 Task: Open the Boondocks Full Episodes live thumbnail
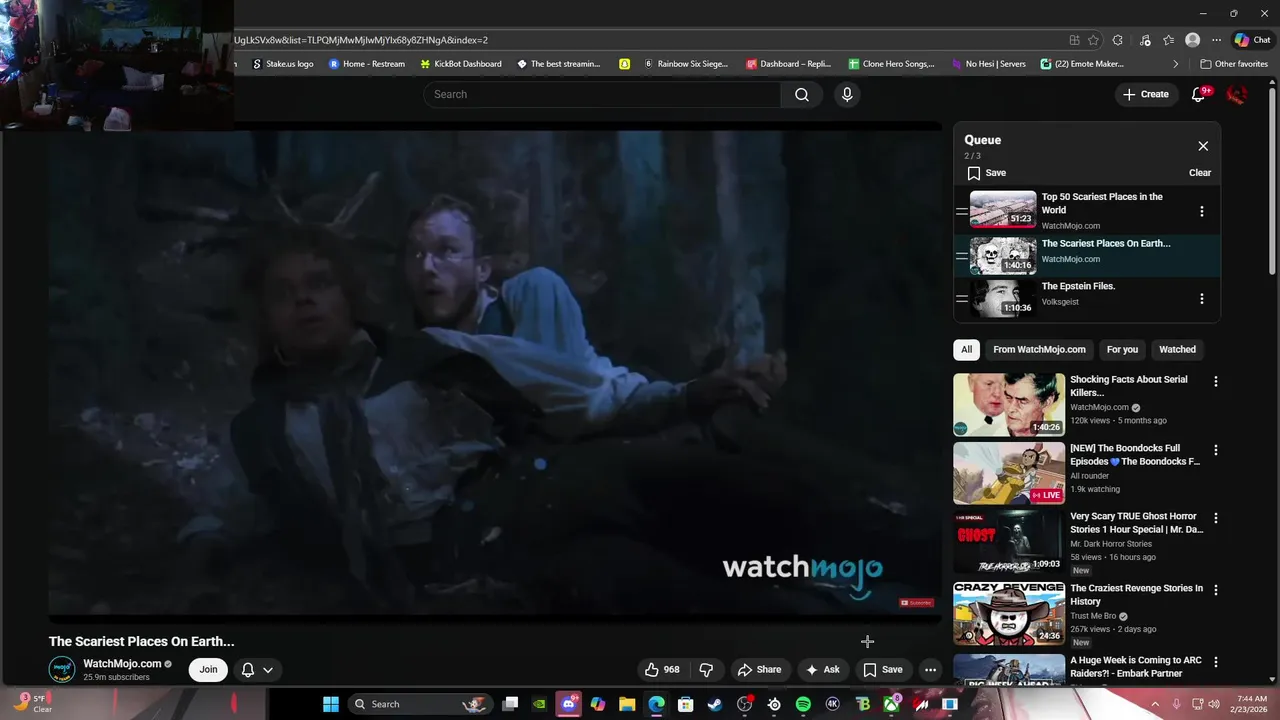click(x=1009, y=473)
